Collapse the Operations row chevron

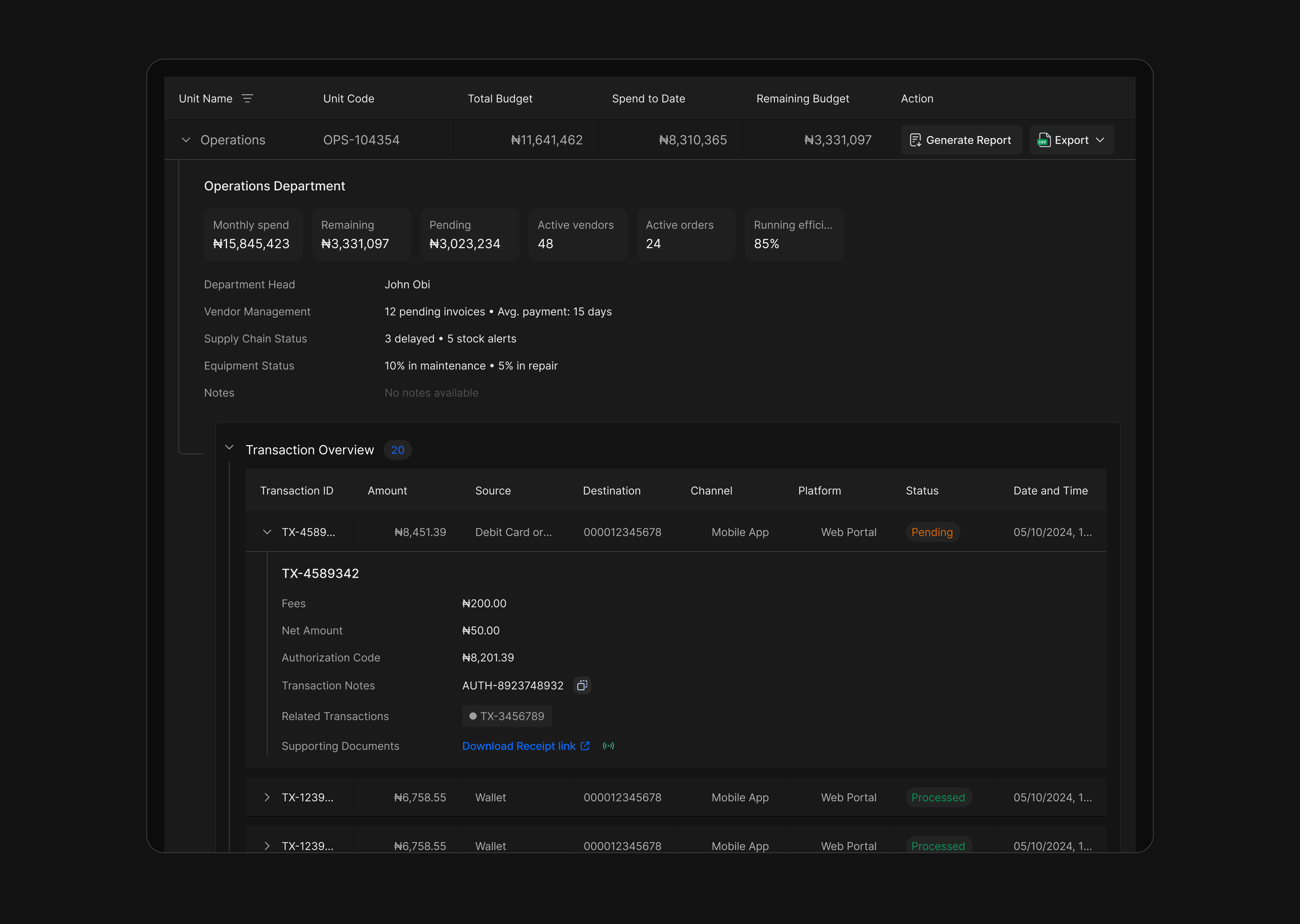tap(186, 139)
